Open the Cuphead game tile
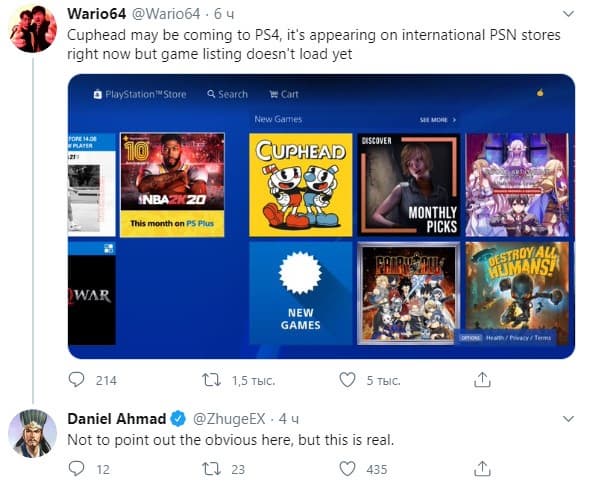This screenshot has height=483, width=590. (301, 185)
